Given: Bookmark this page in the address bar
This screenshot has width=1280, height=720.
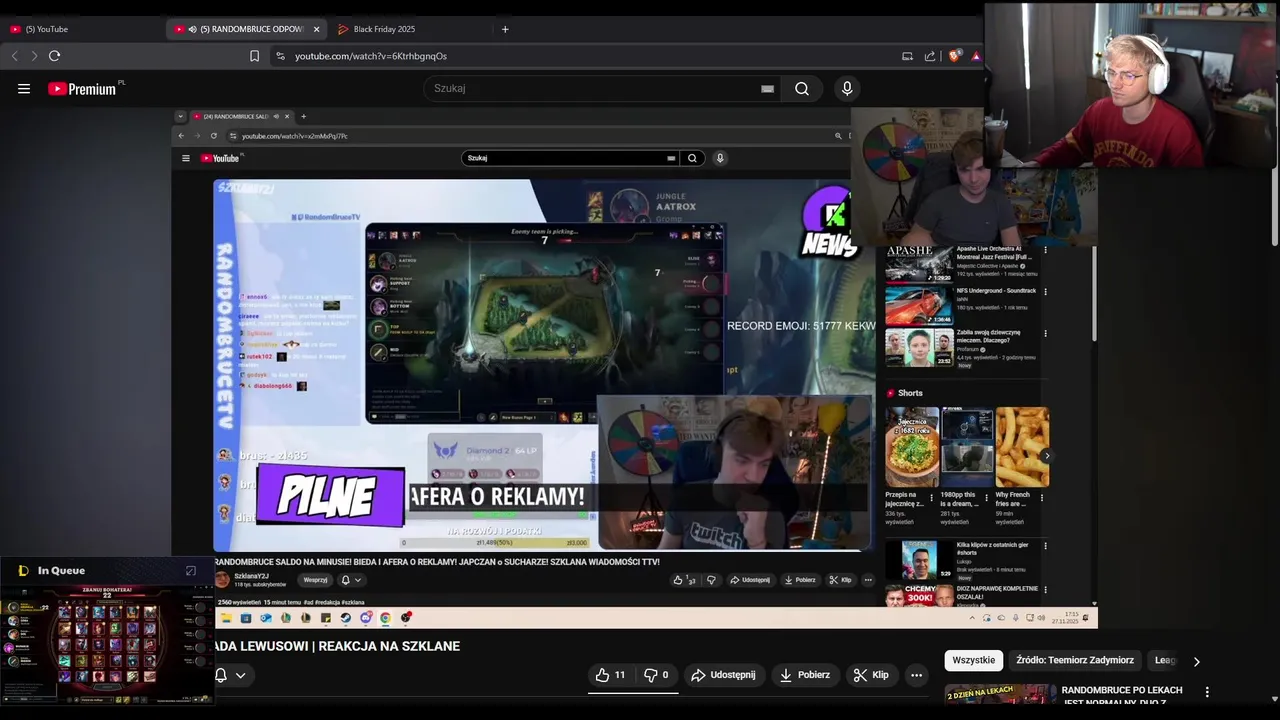Looking at the screenshot, I should point(254,56).
